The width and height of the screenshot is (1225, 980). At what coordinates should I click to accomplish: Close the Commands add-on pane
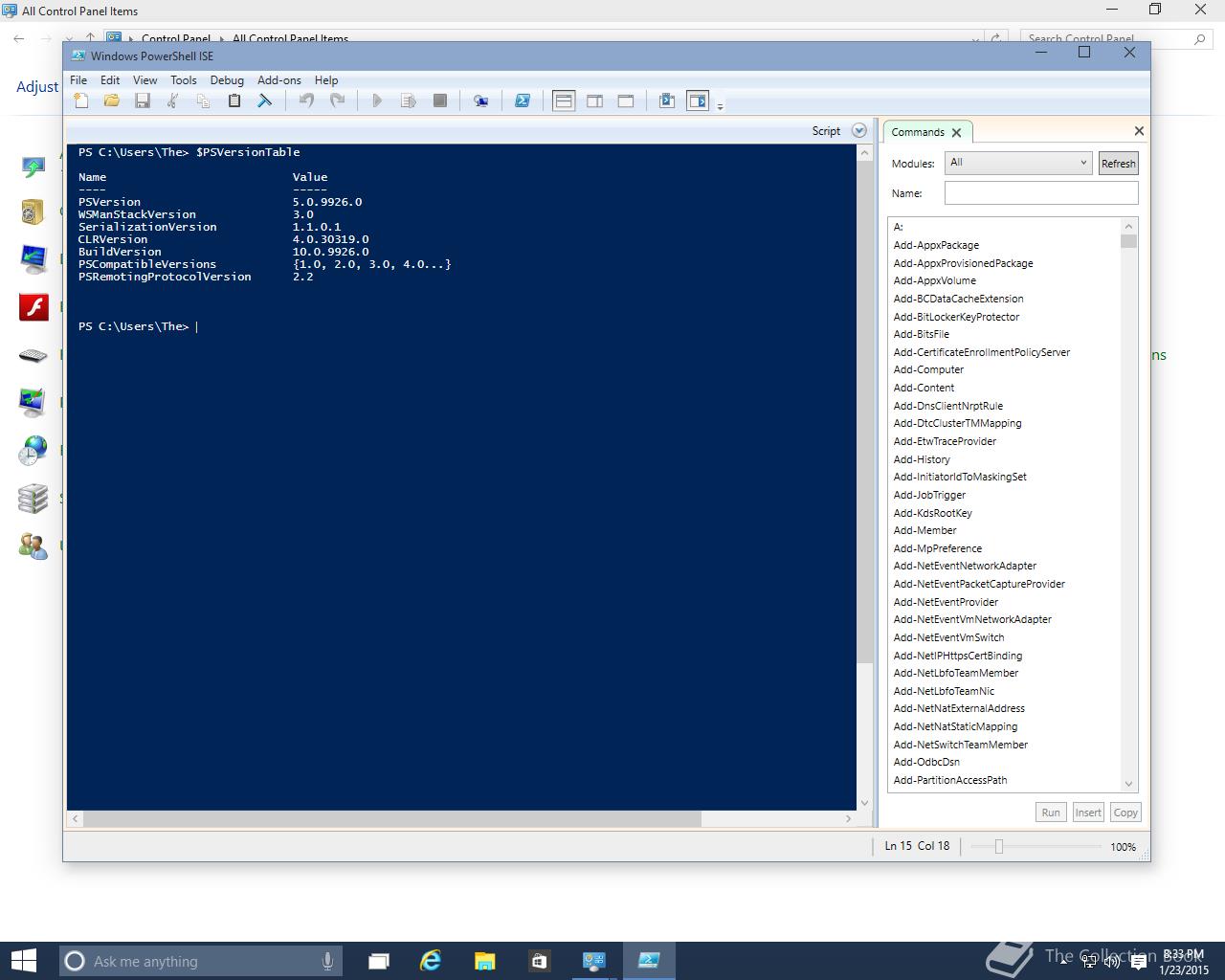[1139, 131]
